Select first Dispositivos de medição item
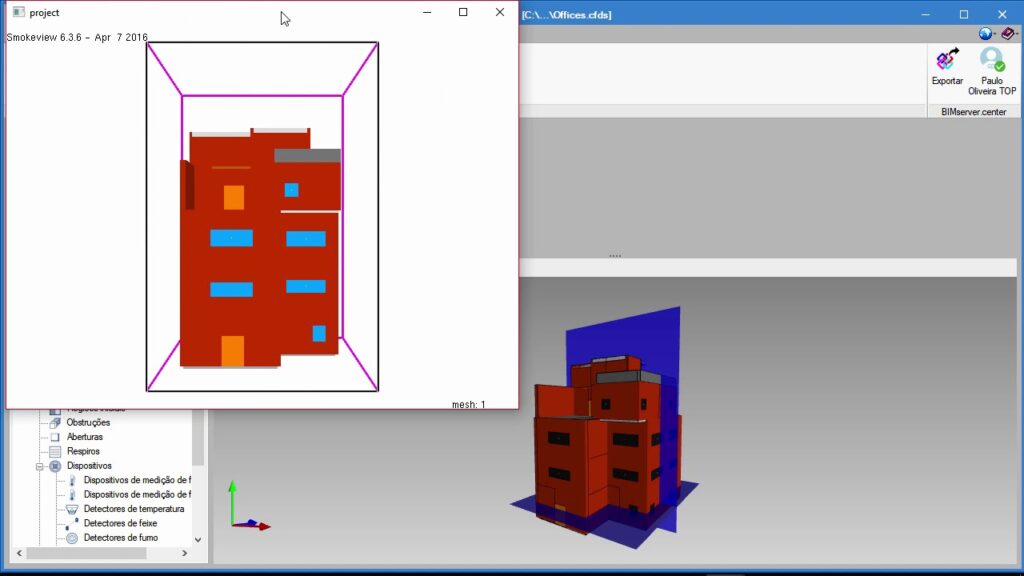Viewport: 1024px width, 576px height. [x=136, y=480]
